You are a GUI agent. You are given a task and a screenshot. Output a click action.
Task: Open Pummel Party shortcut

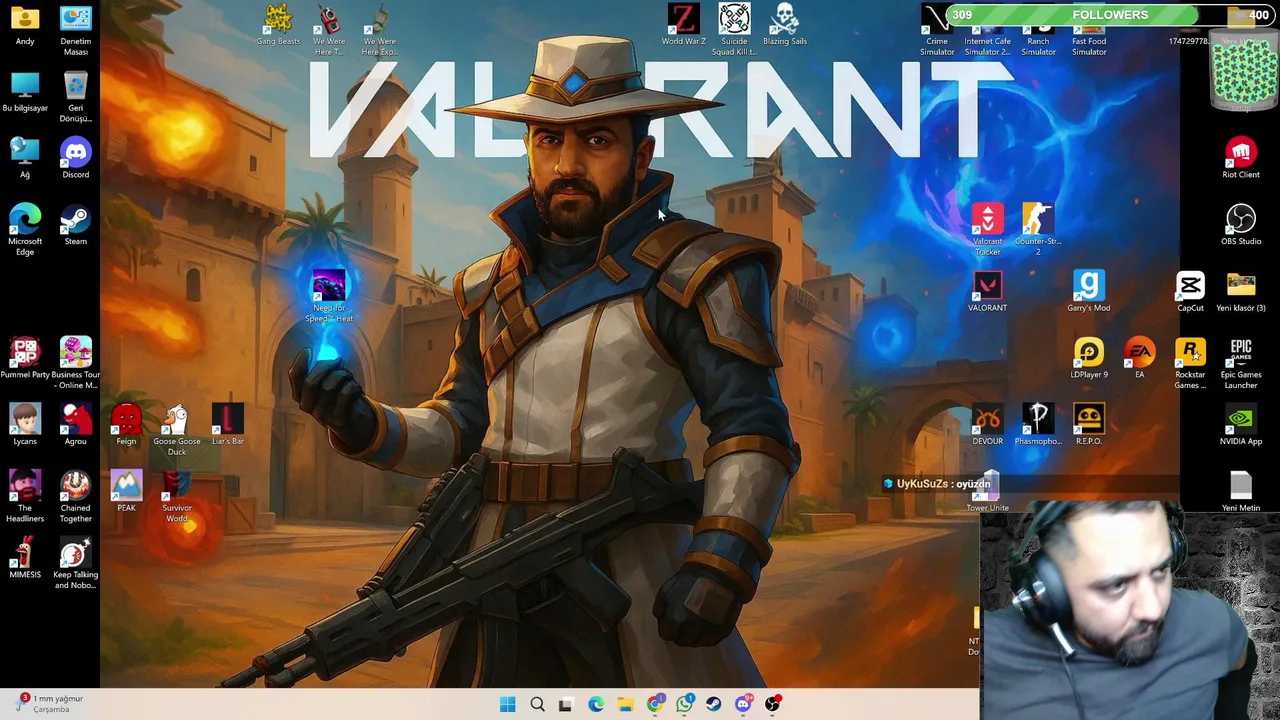(x=25, y=359)
